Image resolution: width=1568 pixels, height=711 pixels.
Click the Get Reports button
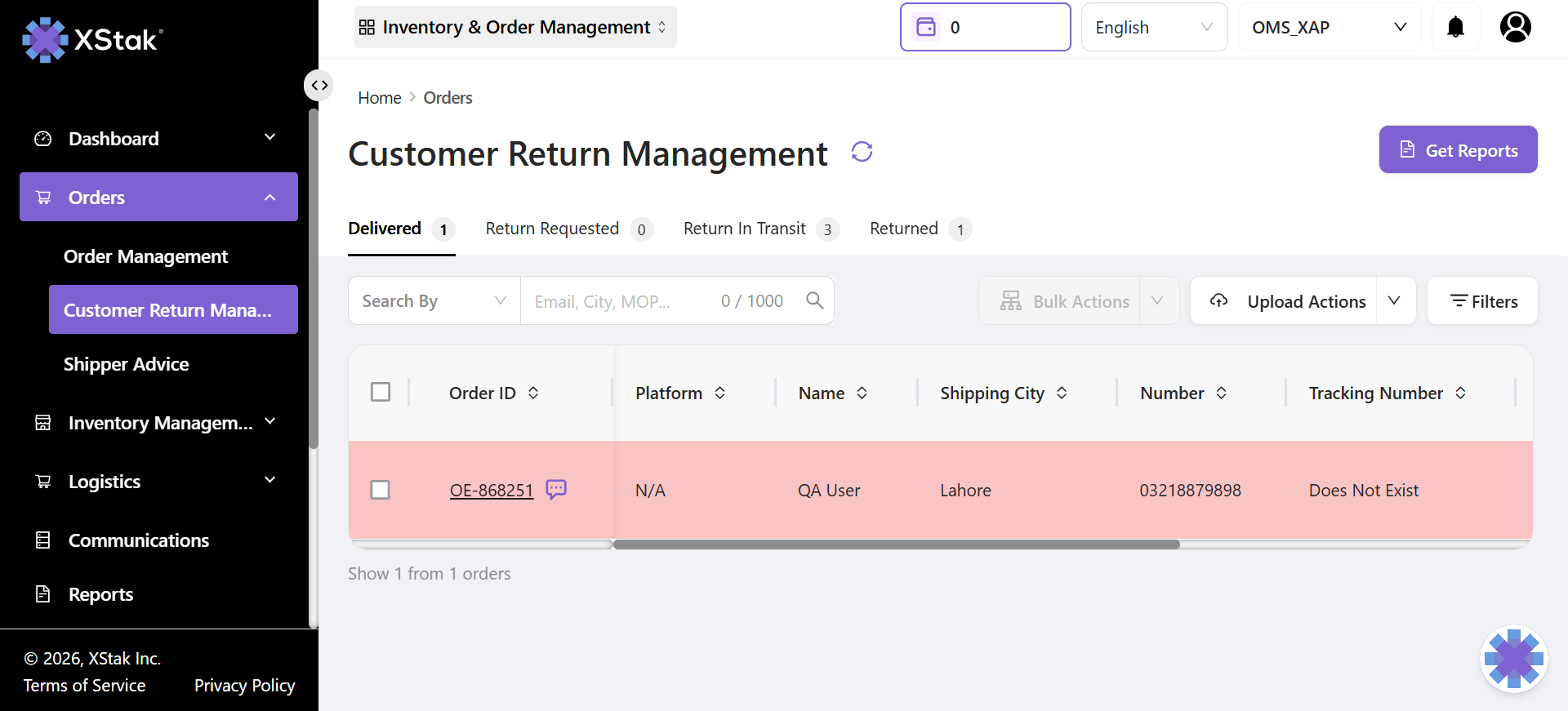pos(1458,149)
